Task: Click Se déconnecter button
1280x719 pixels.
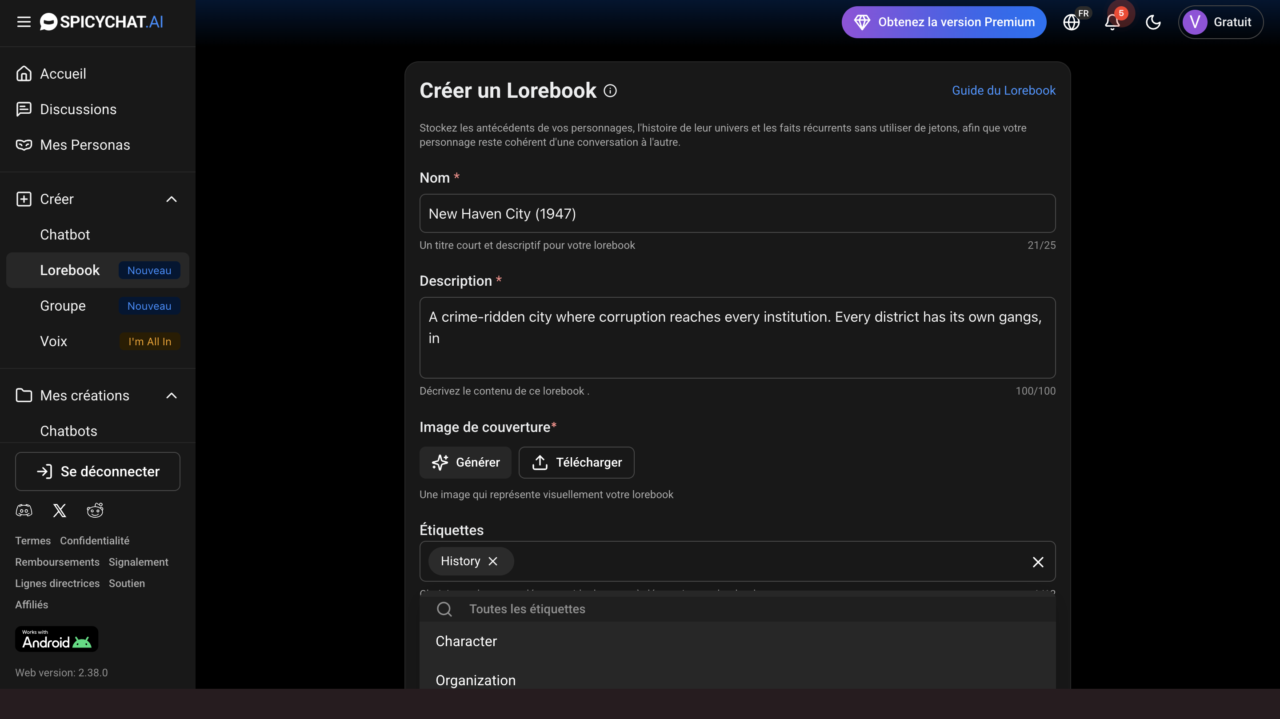Action: (98, 471)
